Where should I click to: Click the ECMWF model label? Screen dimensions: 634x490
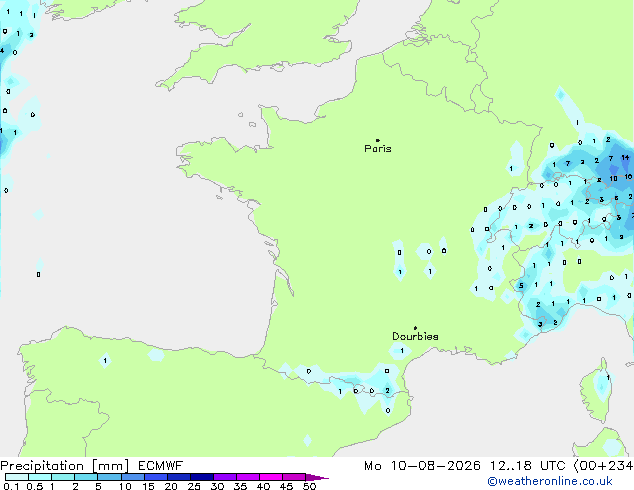161,465
